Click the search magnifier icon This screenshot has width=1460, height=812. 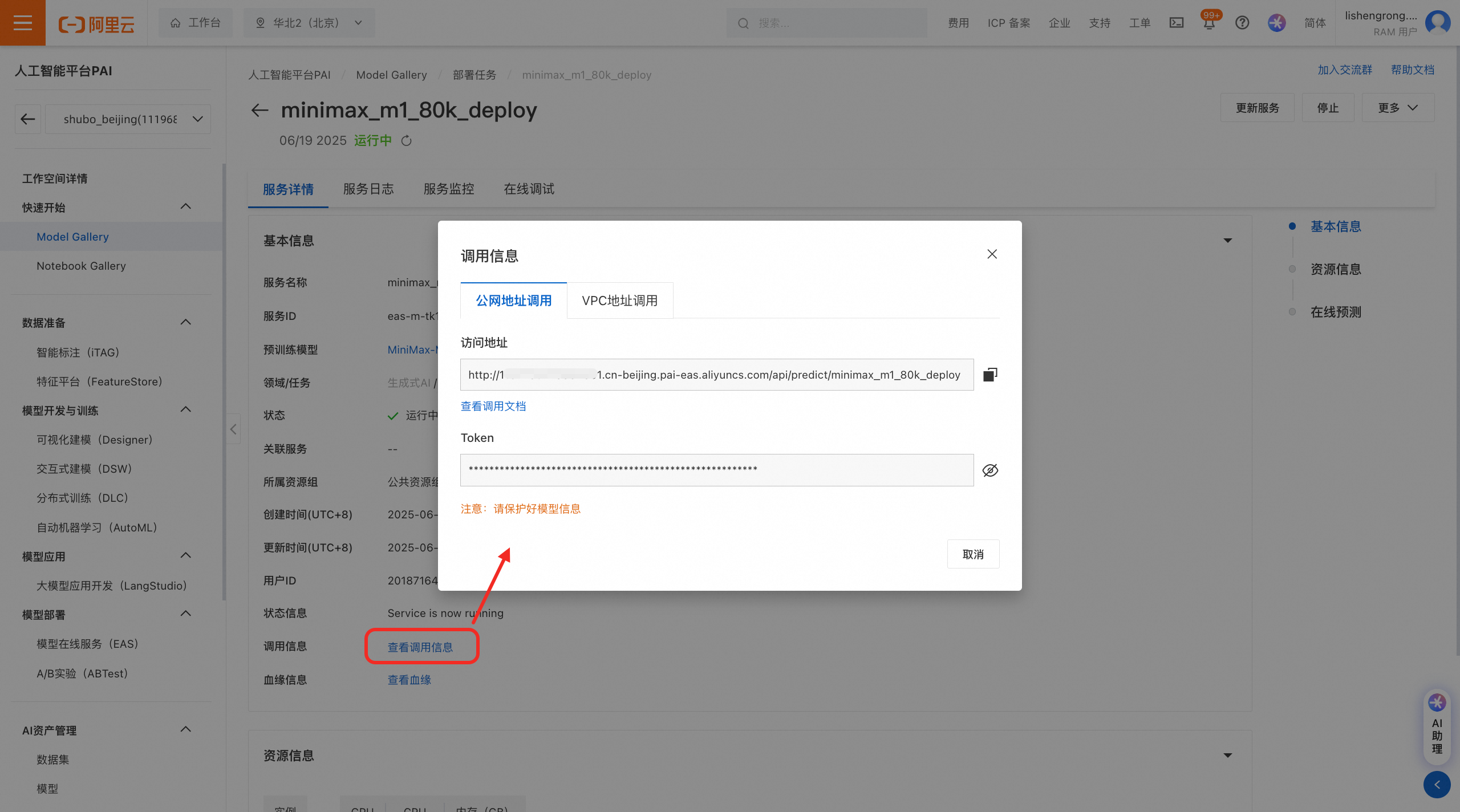click(x=743, y=22)
